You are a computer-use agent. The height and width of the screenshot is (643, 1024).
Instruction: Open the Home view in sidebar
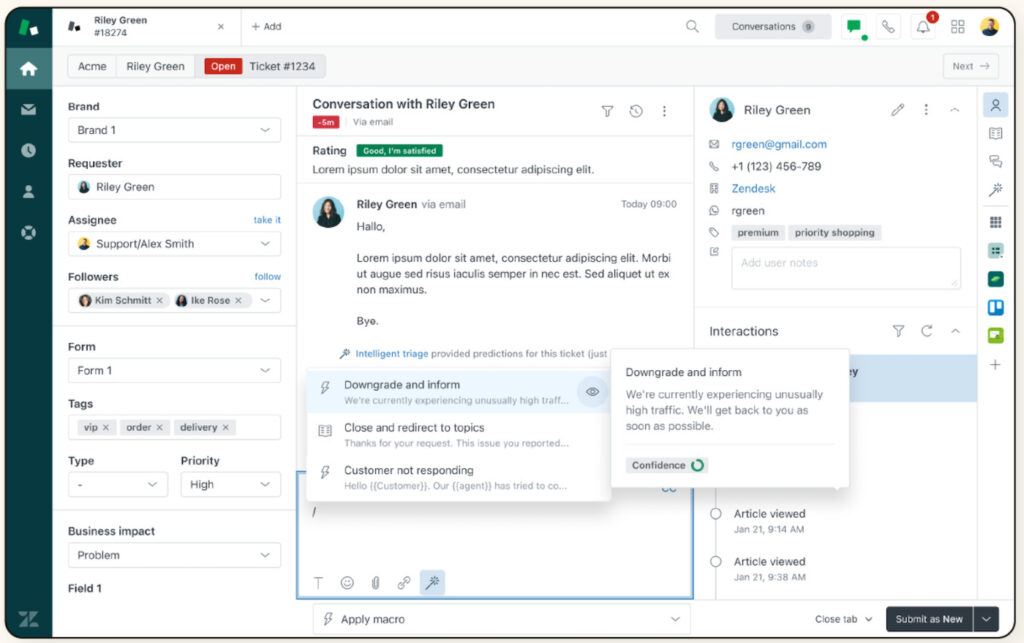(x=28, y=69)
